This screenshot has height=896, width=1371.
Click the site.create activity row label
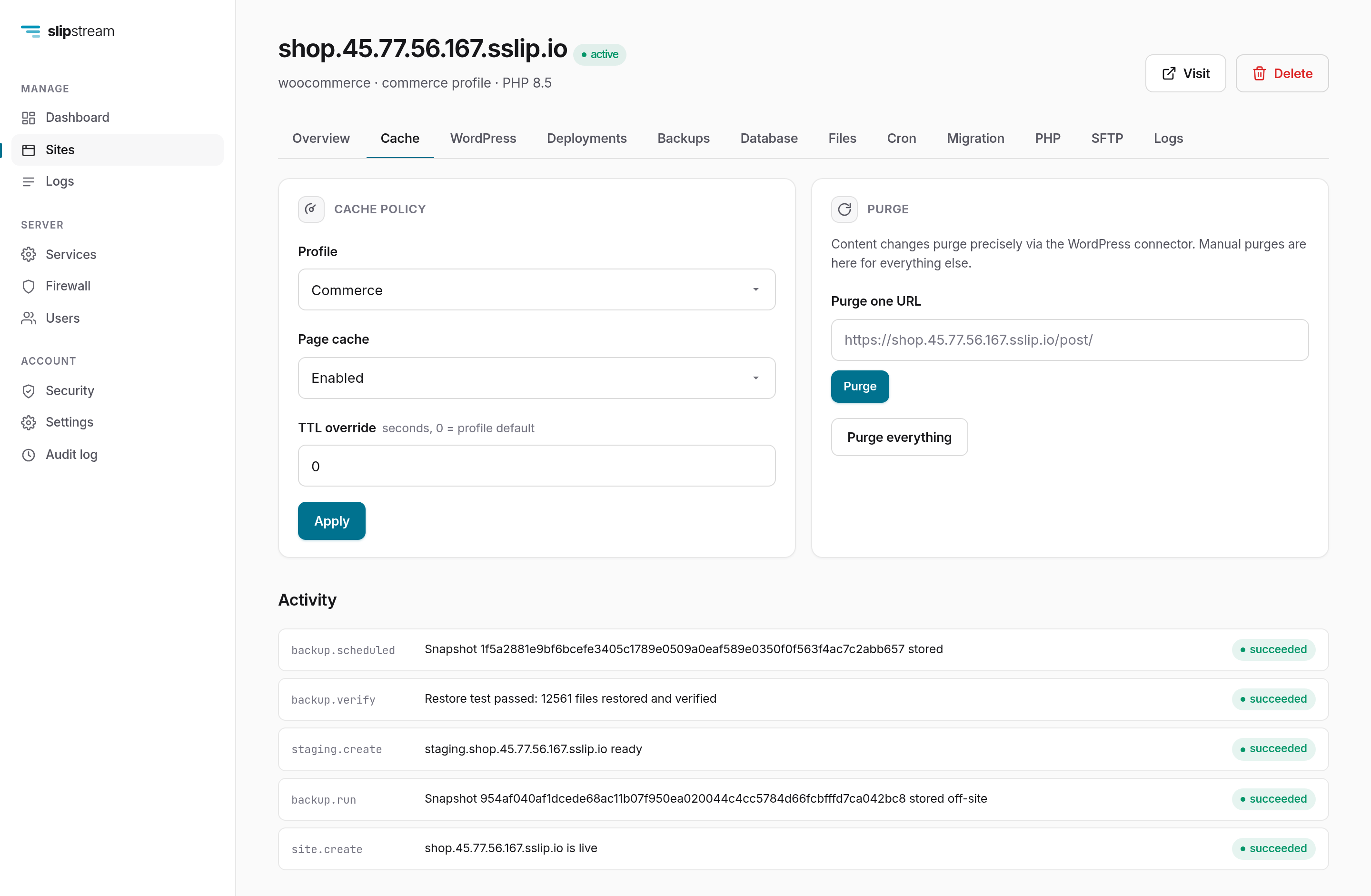coord(327,849)
